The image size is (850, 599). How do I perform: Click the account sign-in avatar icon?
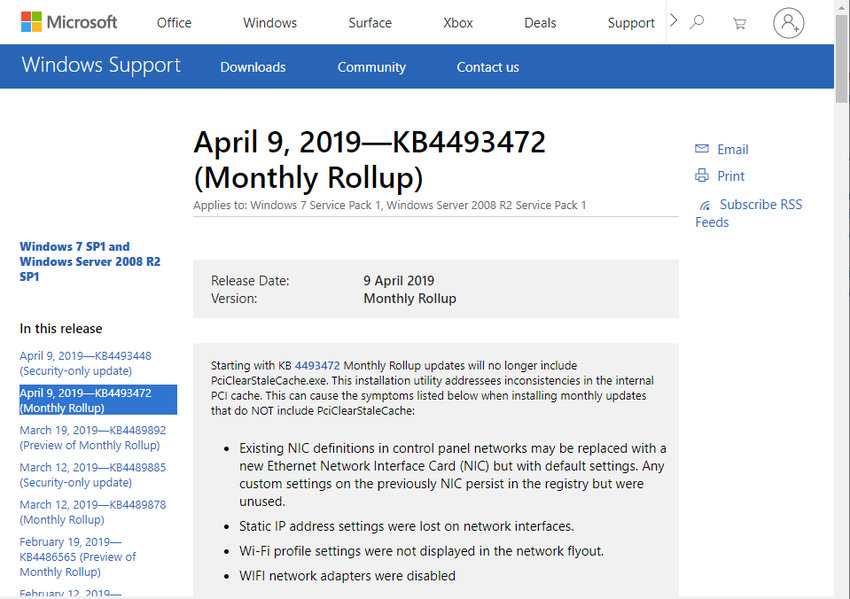click(788, 23)
